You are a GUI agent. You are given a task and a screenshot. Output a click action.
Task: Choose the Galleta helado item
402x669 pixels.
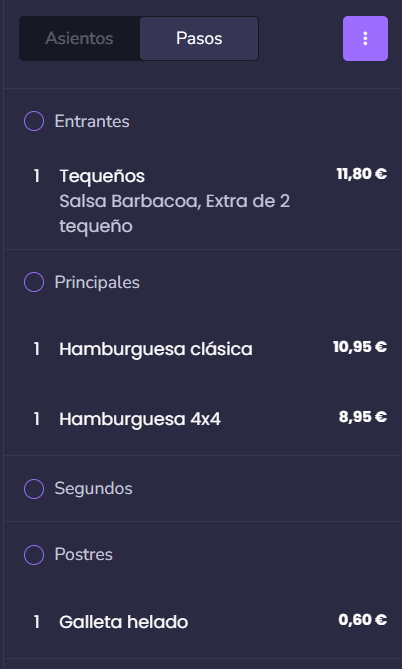pyautogui.click(x=203, y=622)
